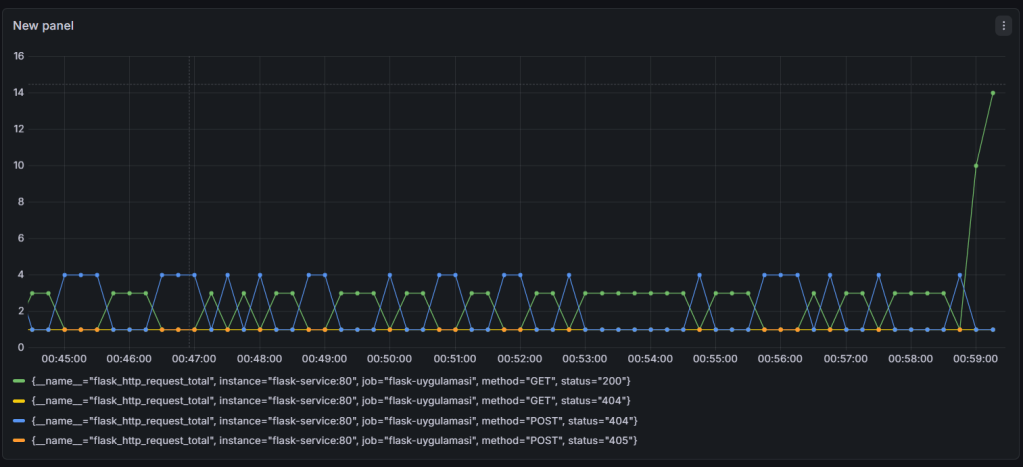
Task: Isolate the GET status 200 legend series
Action: (330, 381)
